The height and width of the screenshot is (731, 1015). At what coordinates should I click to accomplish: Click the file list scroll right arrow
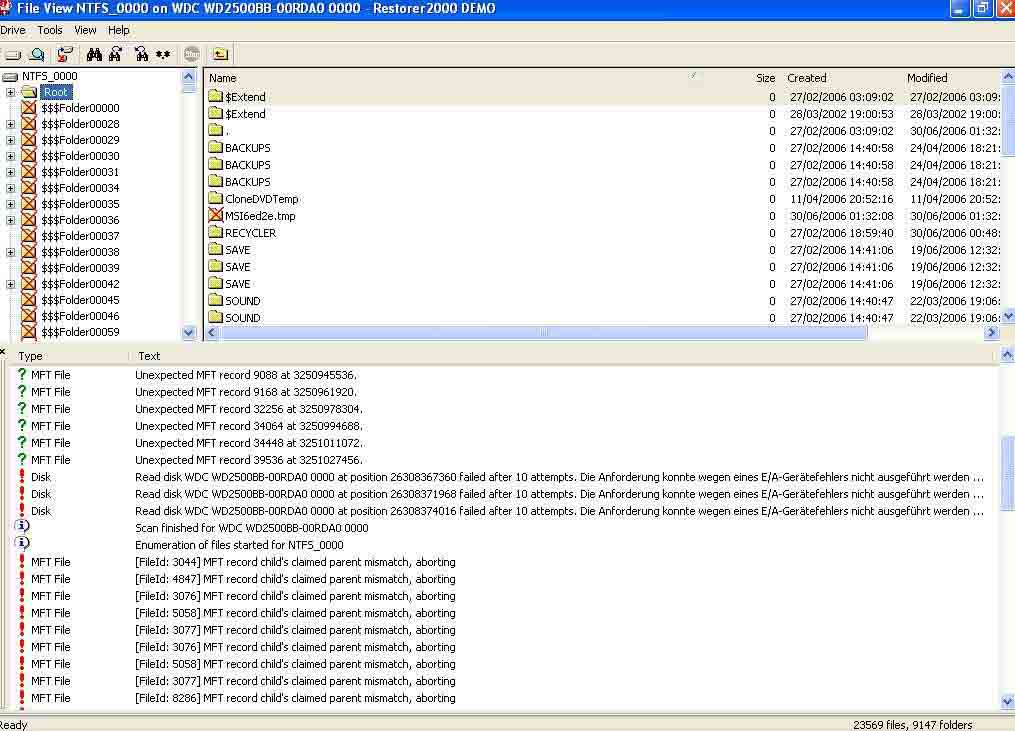(991, 333)
